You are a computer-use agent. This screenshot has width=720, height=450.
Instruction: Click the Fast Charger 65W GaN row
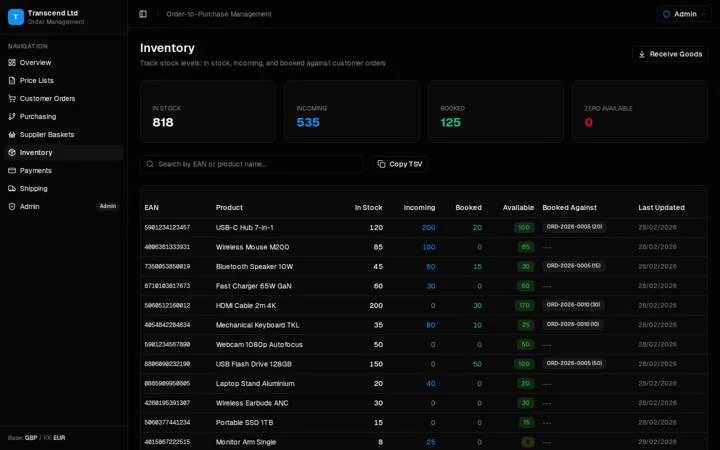[423, 286]
